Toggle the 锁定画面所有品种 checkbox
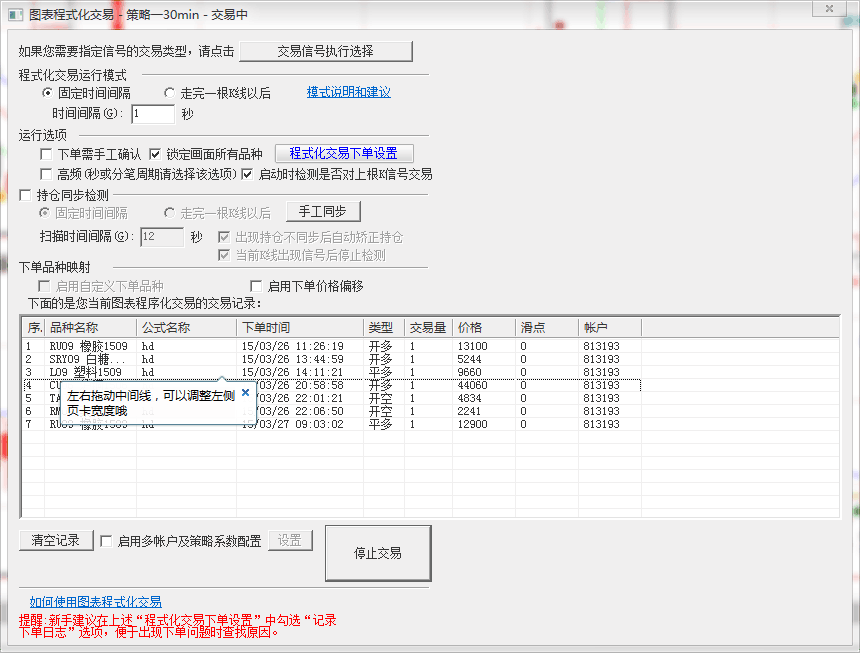Image resolution: width=860 pixels, height=653 pixels. [x=155, y=154]
